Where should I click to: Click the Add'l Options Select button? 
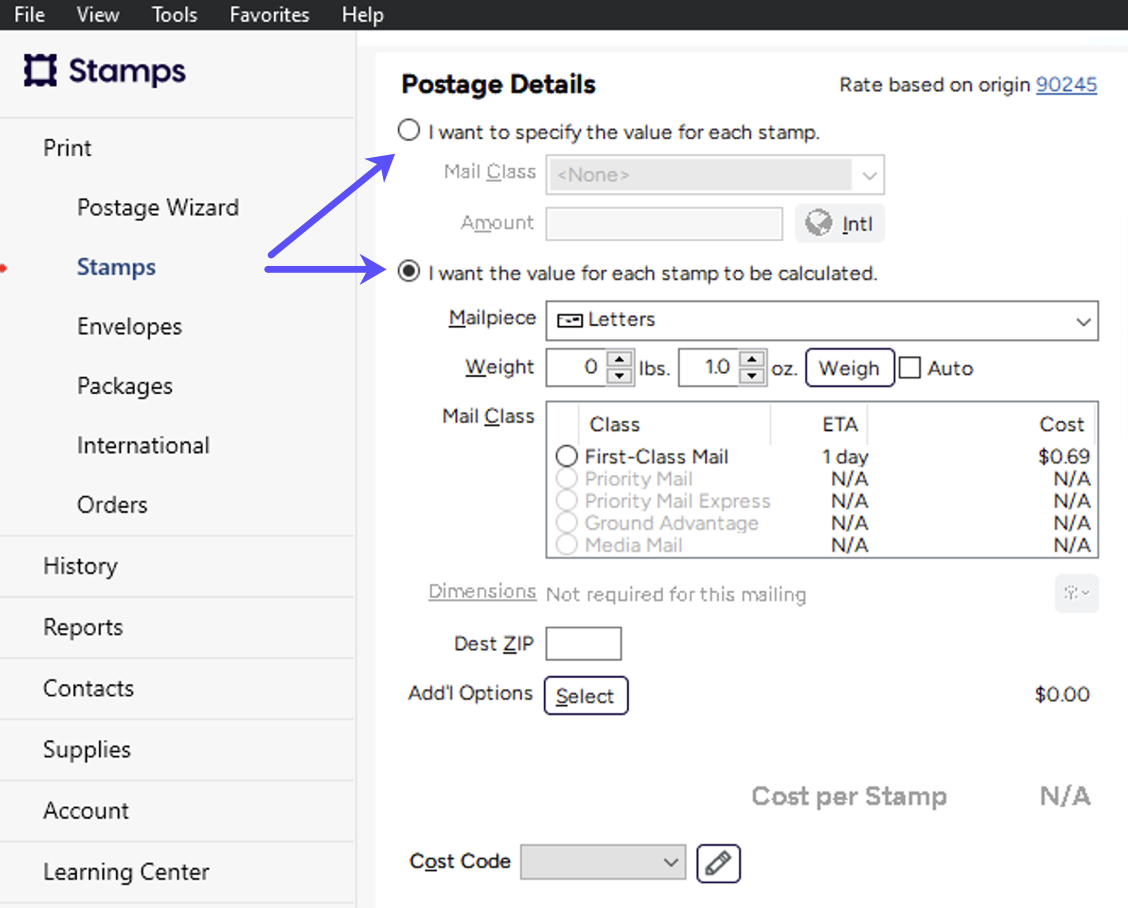click(x=586, y=696)
